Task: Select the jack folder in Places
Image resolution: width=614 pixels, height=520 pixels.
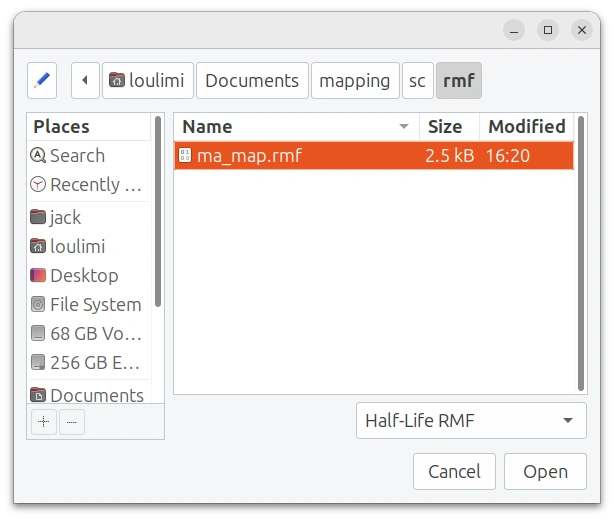Action: 89,217
